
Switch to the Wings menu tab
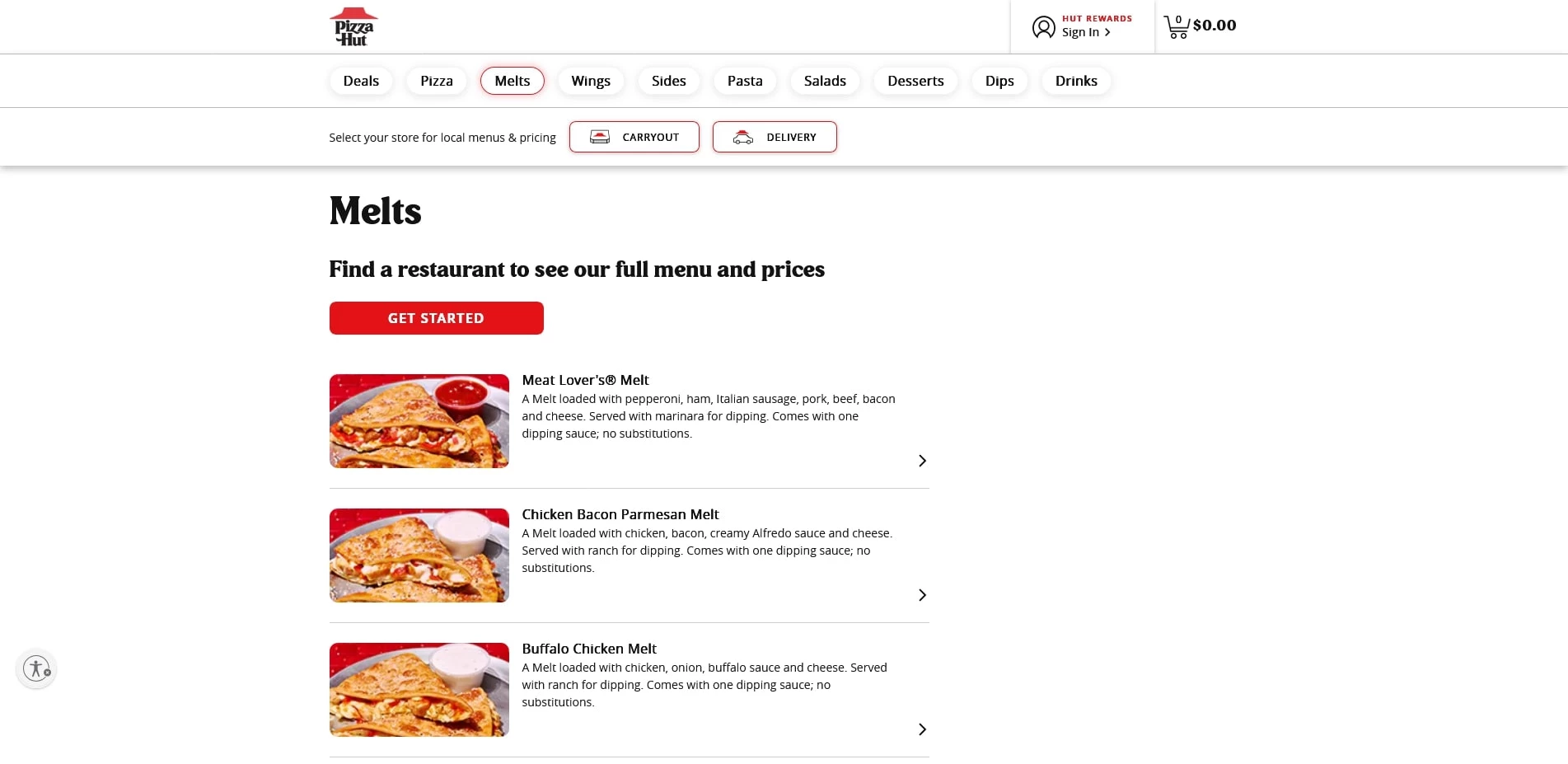(x=590, y=80)
